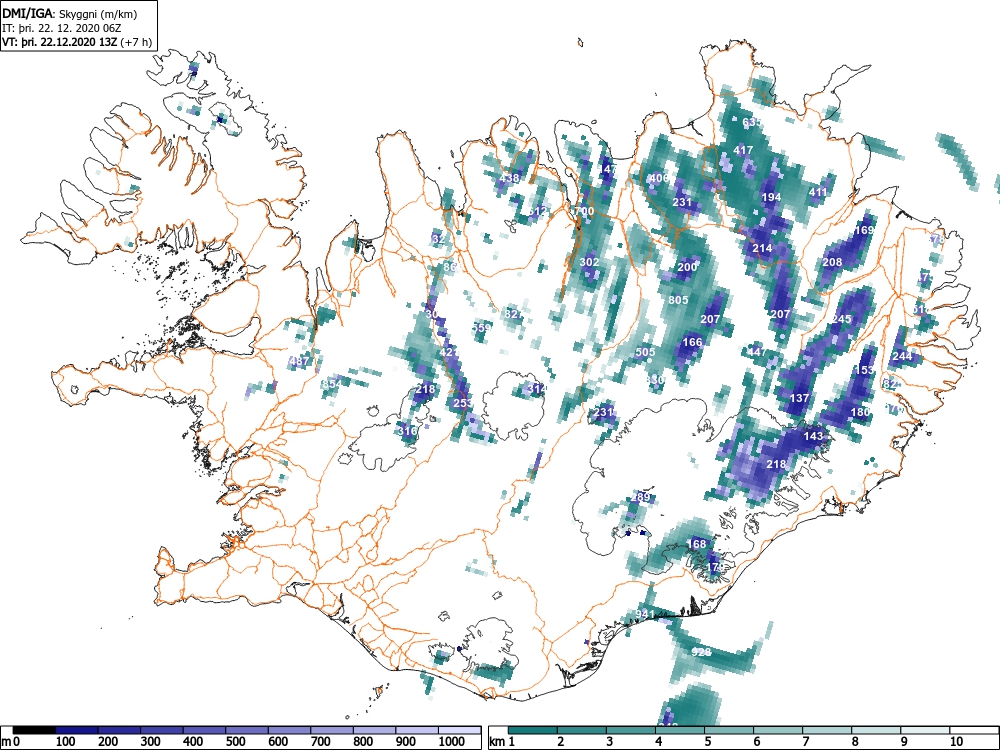Click the map value label 253

coord(463,403)
